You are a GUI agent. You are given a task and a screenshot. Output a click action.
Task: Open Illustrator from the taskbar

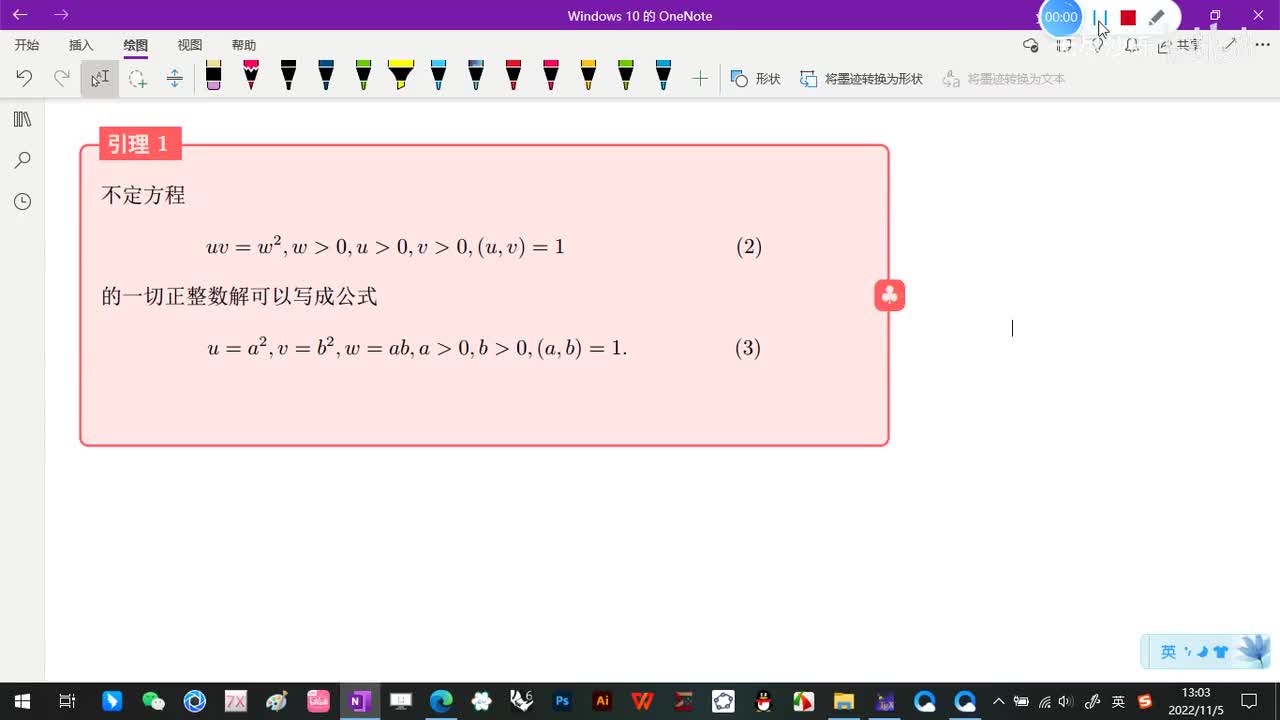tap(602, 701)
